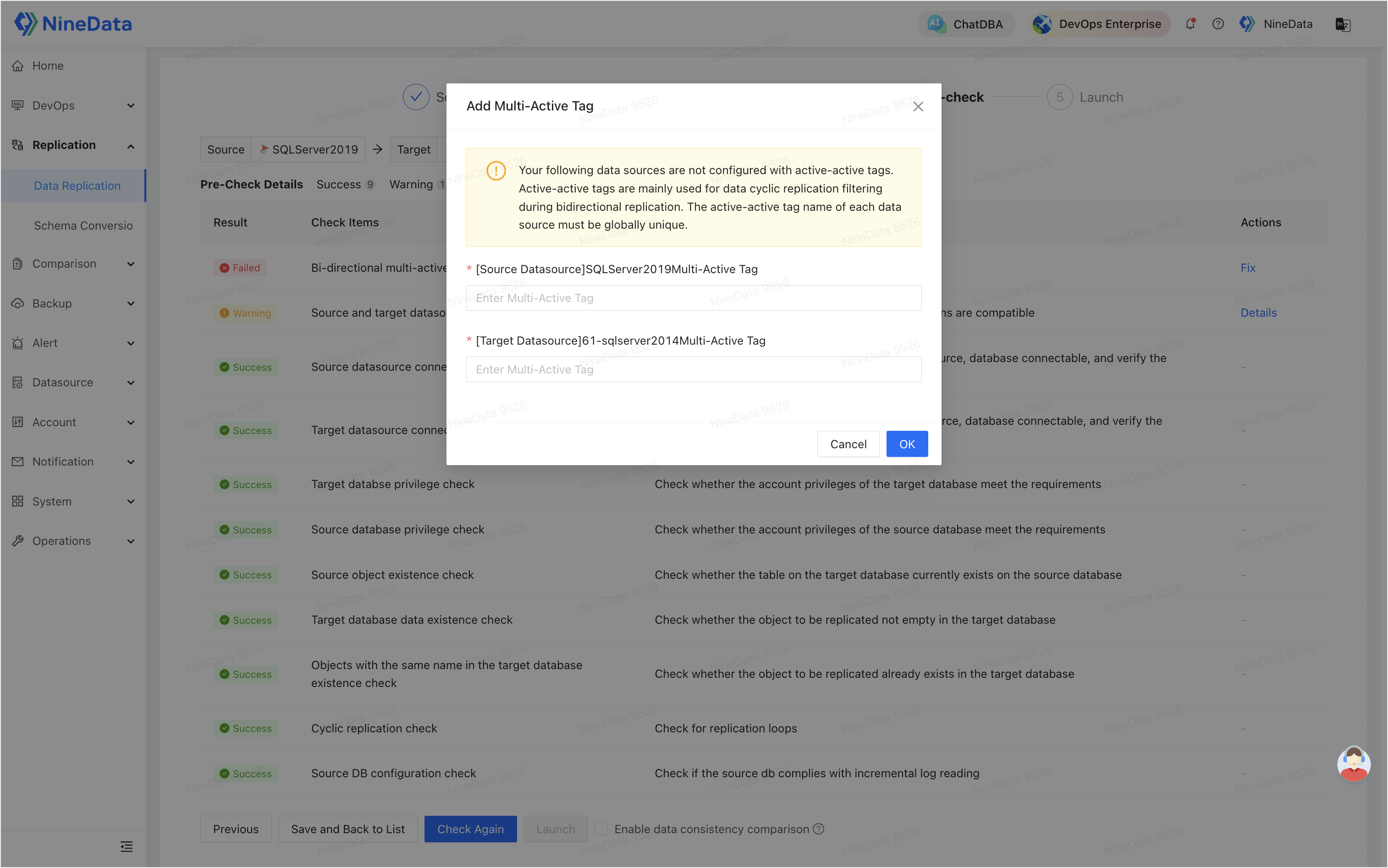
Task: Focus the Target Datasource Multi-Active Tag field
Action: pos(694,369)
